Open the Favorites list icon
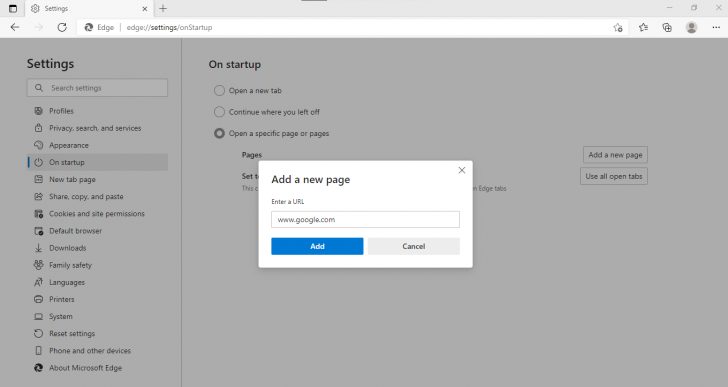728x387 pixels. coord(643,27)
